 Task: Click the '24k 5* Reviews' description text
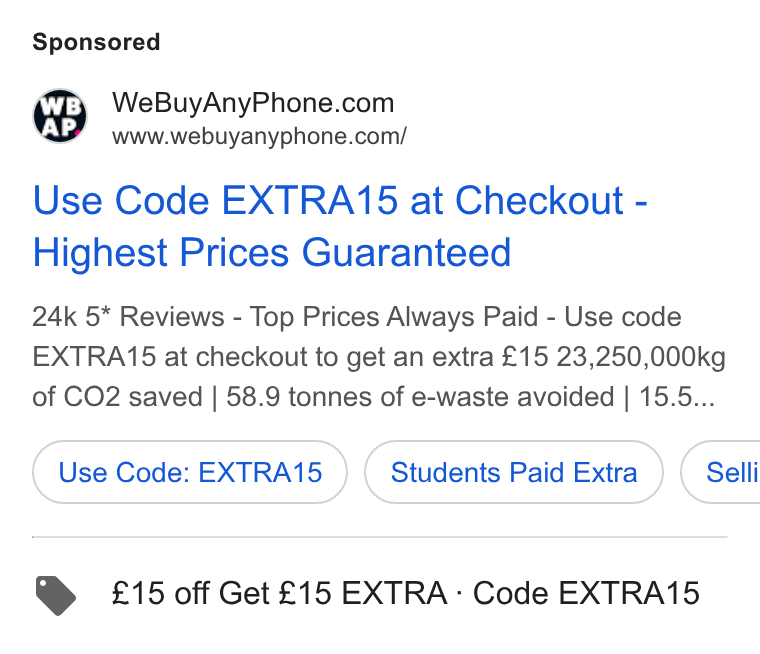(x=128, y=317)
